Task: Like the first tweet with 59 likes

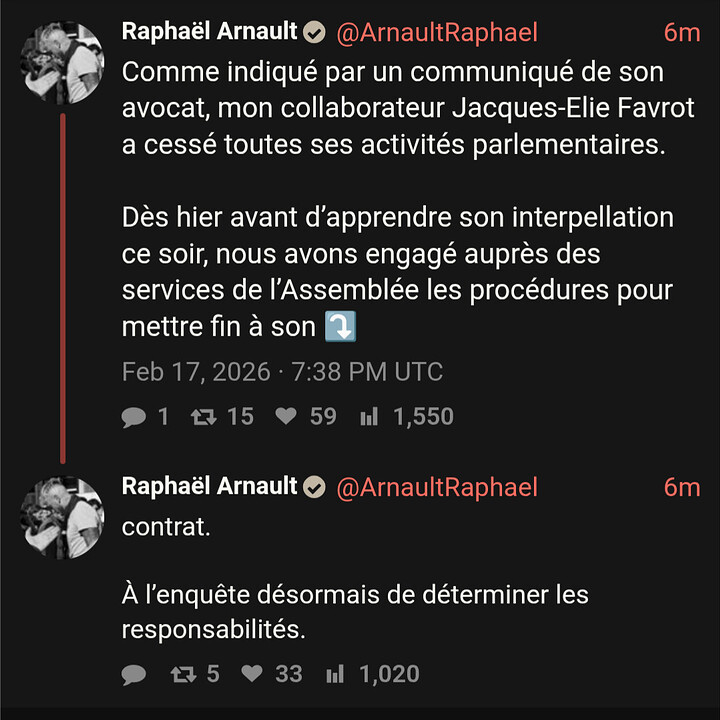Action: click(x=287, y=417)
